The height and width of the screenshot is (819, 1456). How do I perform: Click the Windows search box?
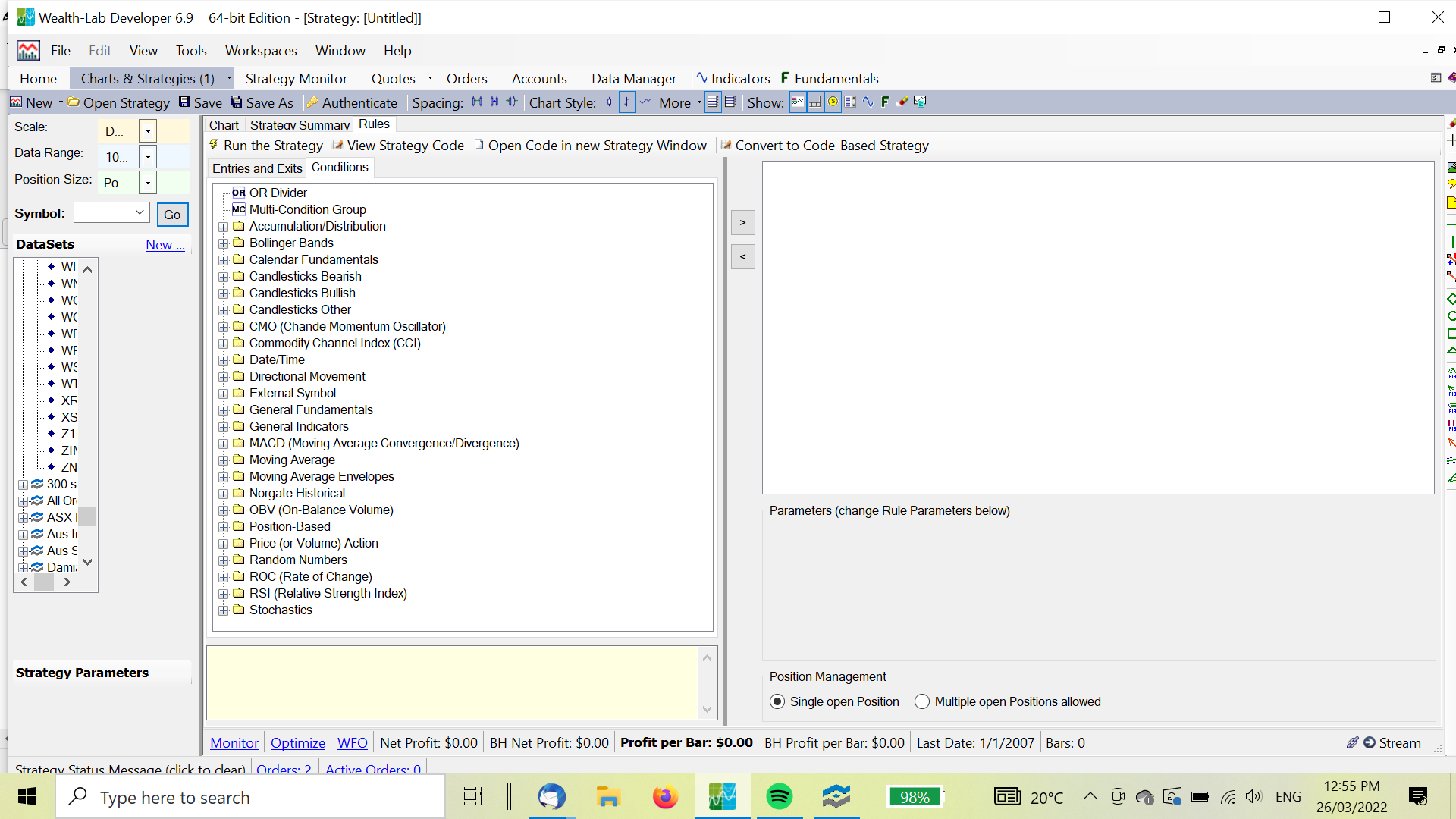click(250, 797)
